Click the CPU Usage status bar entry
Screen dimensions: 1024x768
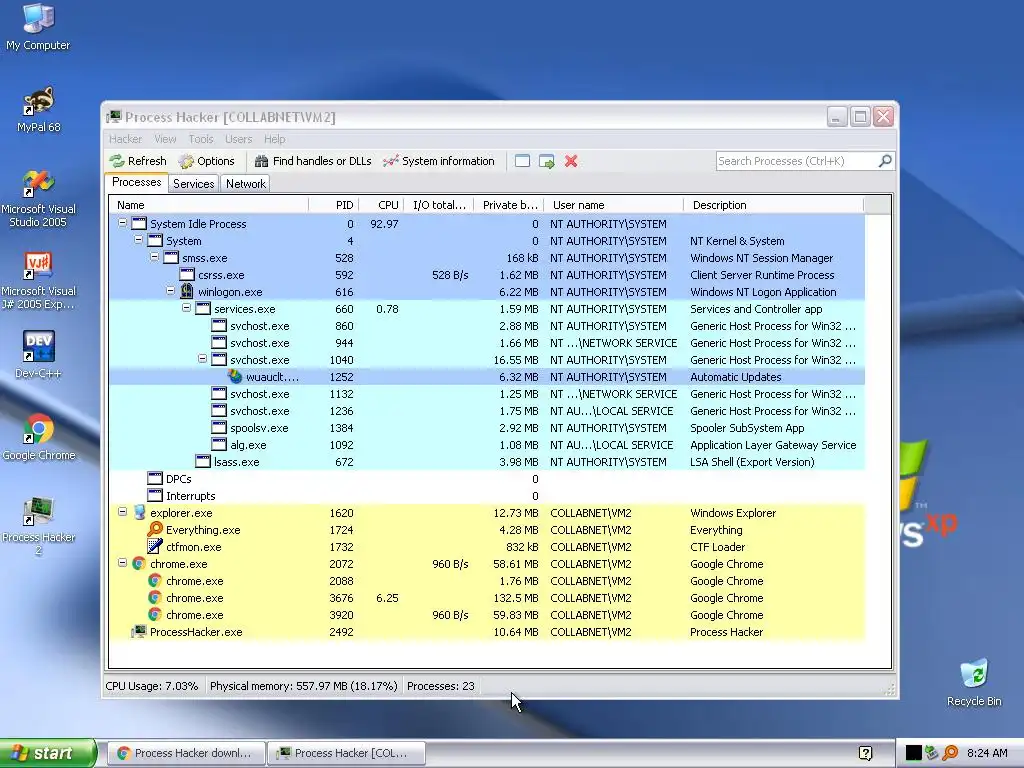pyautogui.click(x=152, y=686)
